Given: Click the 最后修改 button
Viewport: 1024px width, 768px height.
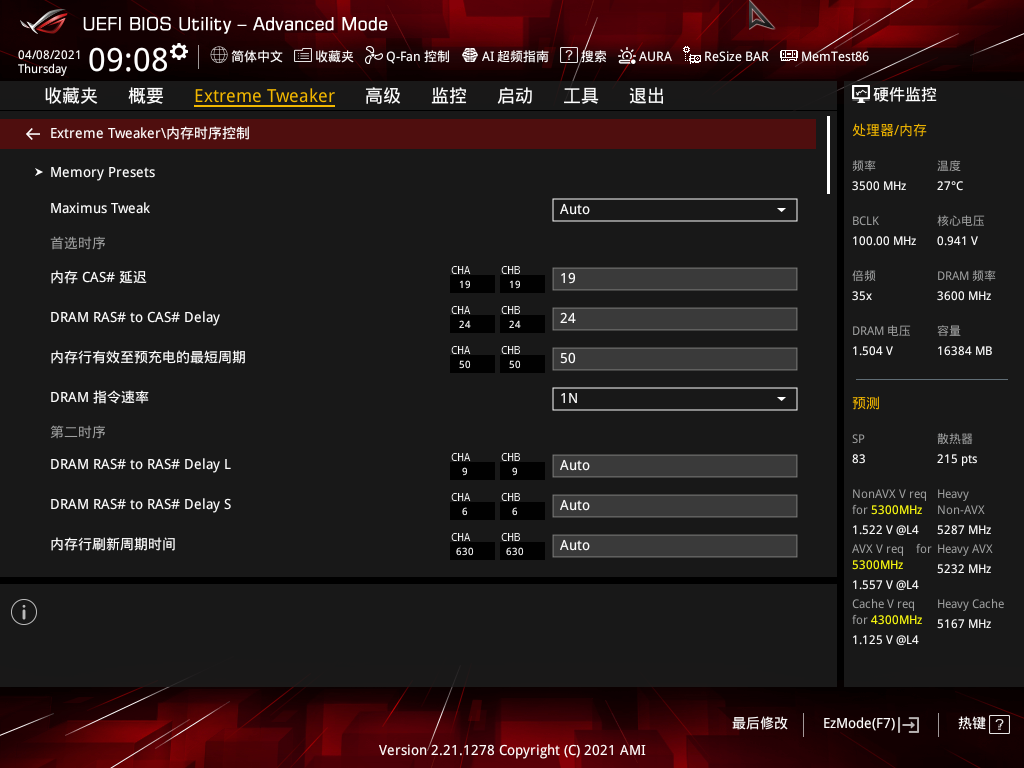Looking at the screenshot, I should point(760,723).
